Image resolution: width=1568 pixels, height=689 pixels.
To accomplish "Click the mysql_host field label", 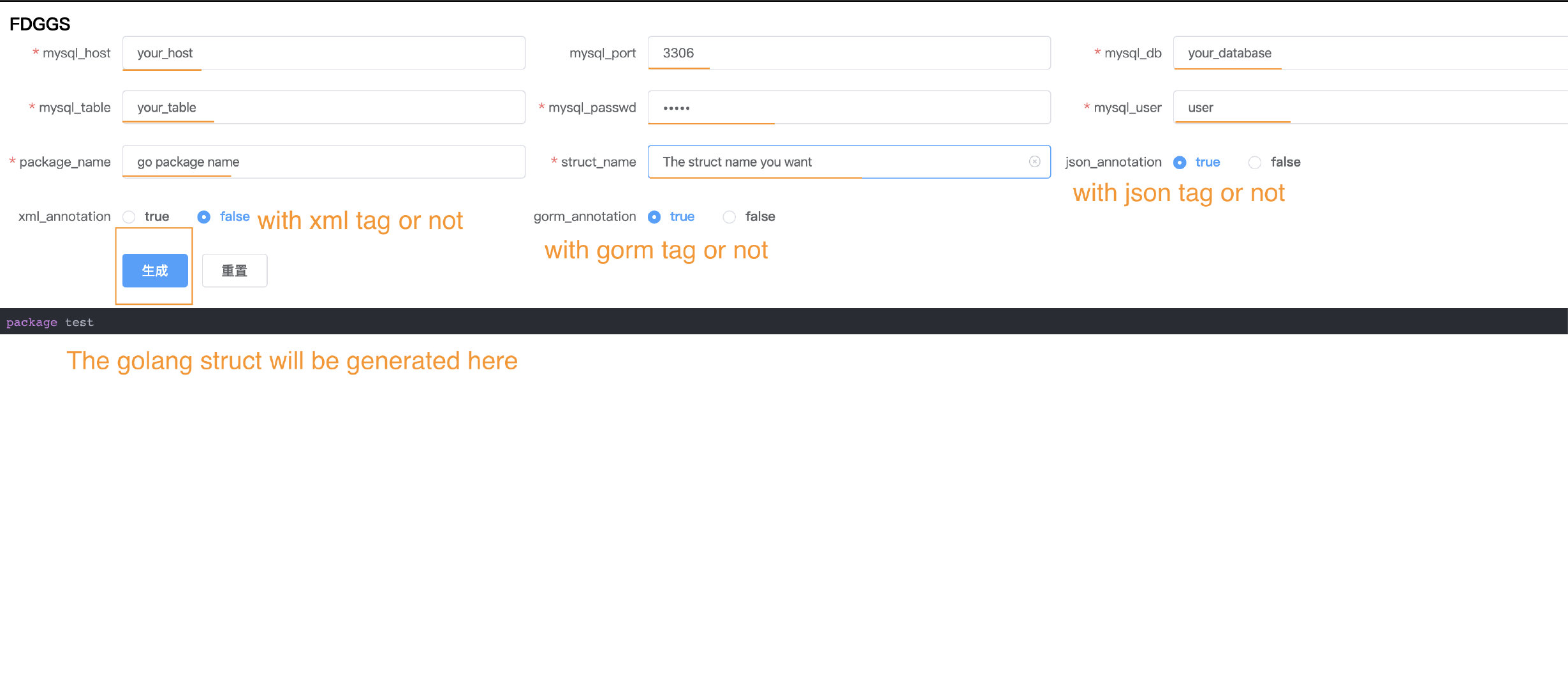I will point(76,53).
